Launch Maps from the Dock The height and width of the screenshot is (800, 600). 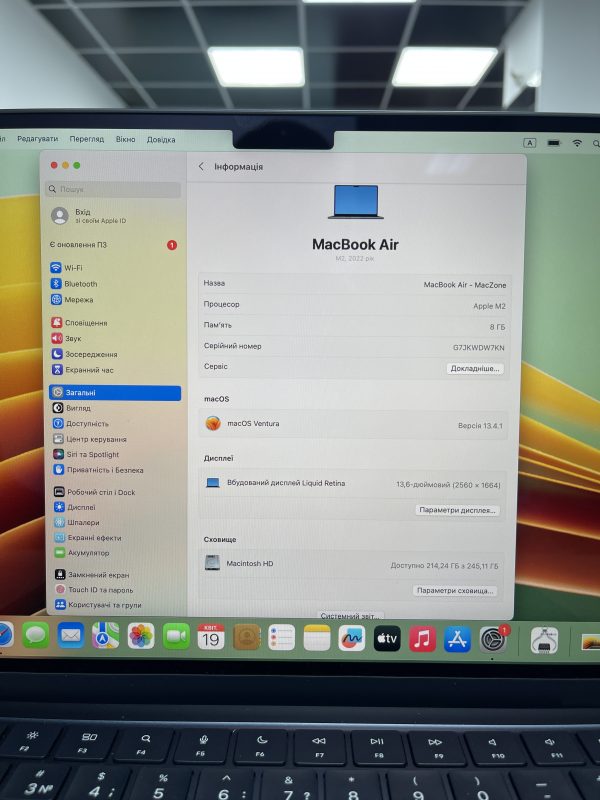(106, 636)
